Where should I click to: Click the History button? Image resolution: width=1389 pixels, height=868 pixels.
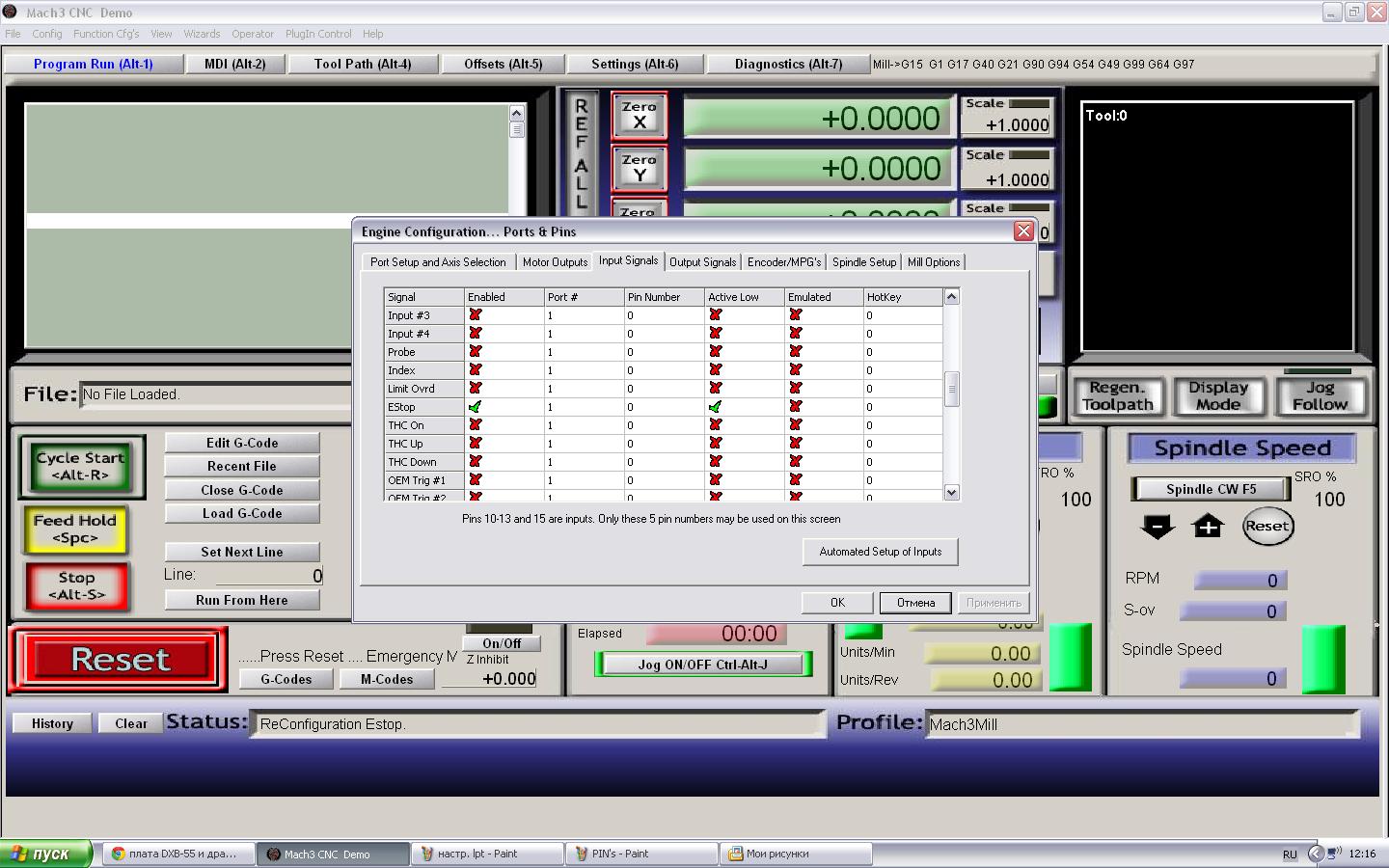pos(52,723)
